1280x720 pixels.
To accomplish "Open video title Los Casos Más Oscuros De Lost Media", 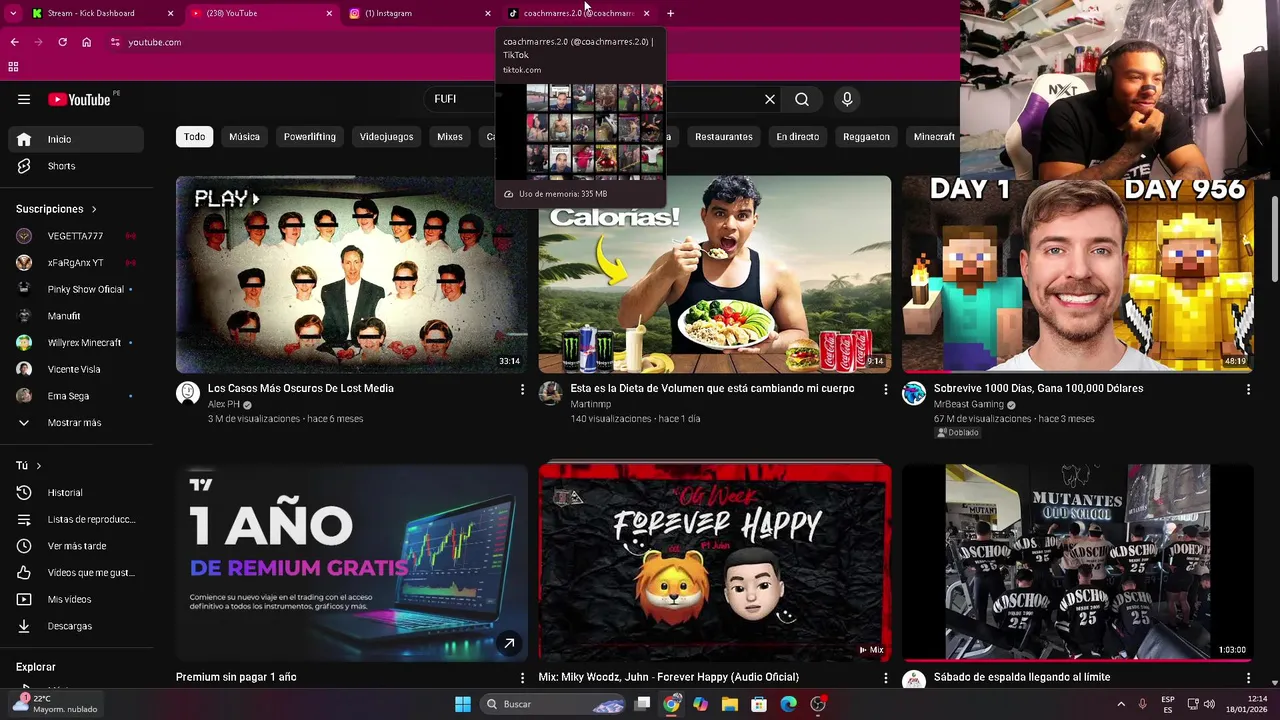I will 301,388.
